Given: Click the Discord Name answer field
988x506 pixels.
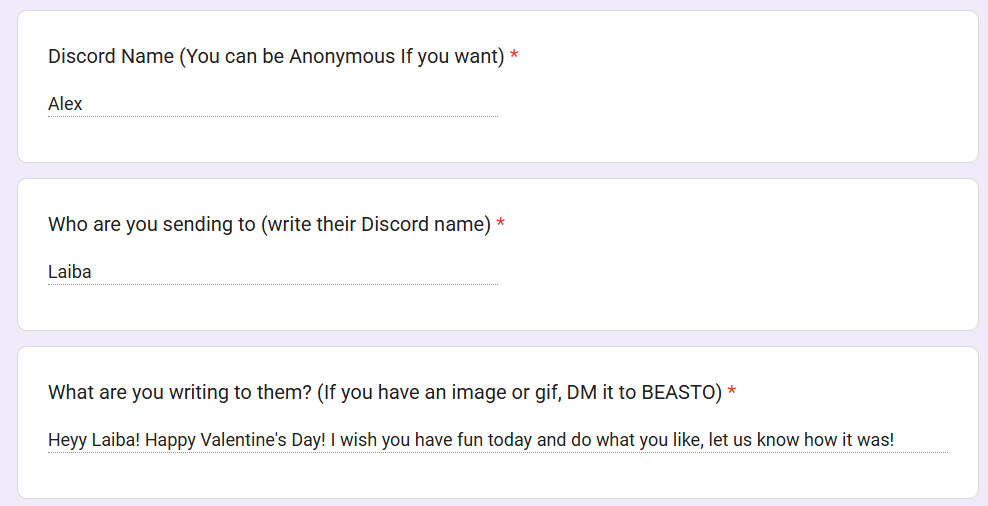Looking at the screenshot, I should 272,104.
